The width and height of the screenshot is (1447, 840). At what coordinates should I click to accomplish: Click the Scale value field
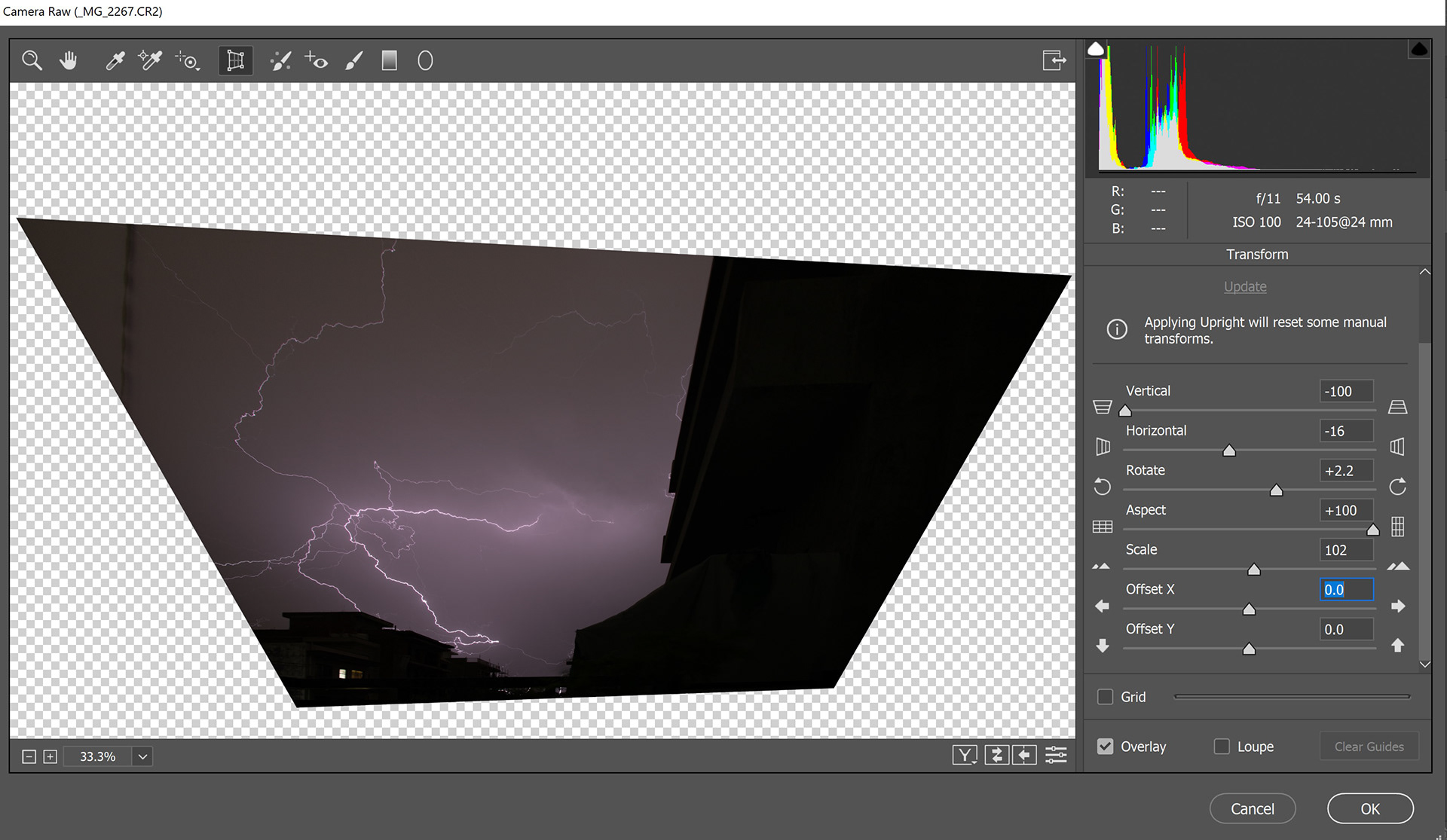pos(1347,550)
